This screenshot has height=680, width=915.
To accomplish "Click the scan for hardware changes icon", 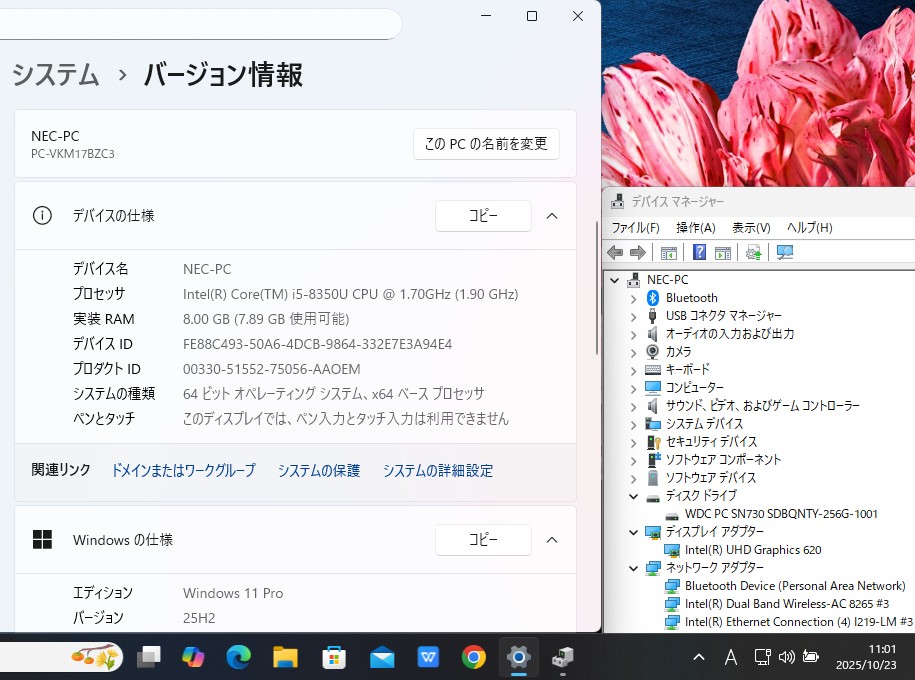I will [785, 253].
